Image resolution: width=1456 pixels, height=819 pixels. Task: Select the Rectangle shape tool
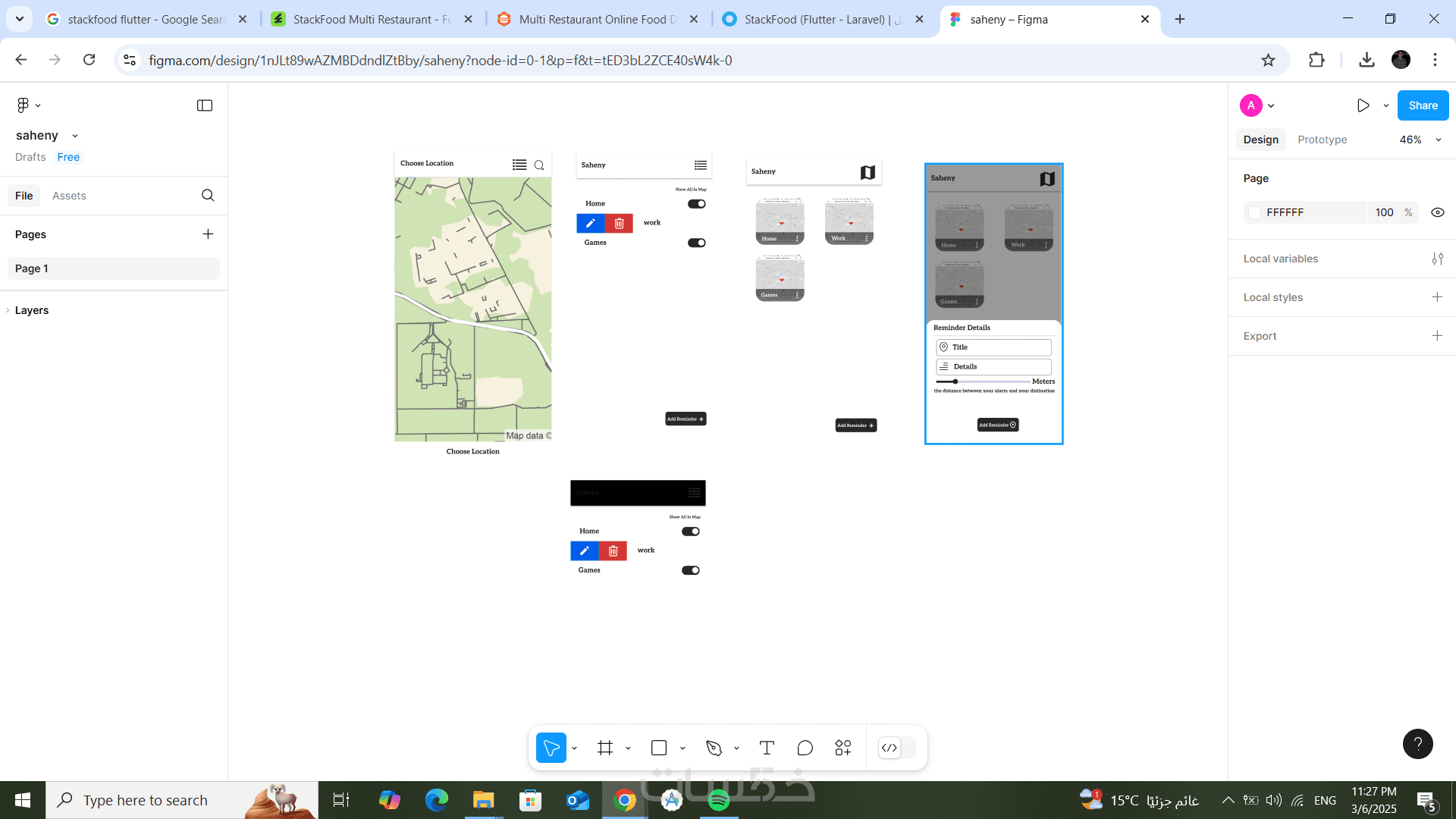pos(659,748)
